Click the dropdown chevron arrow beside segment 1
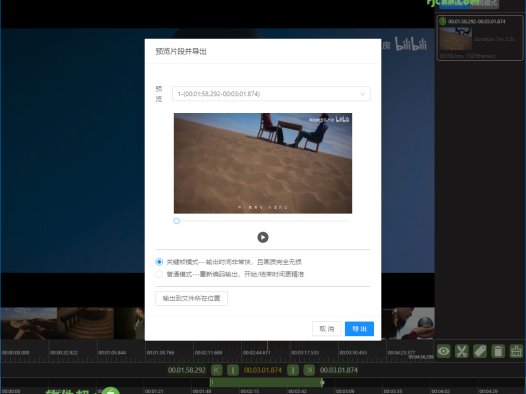 (x=362, y=94)
